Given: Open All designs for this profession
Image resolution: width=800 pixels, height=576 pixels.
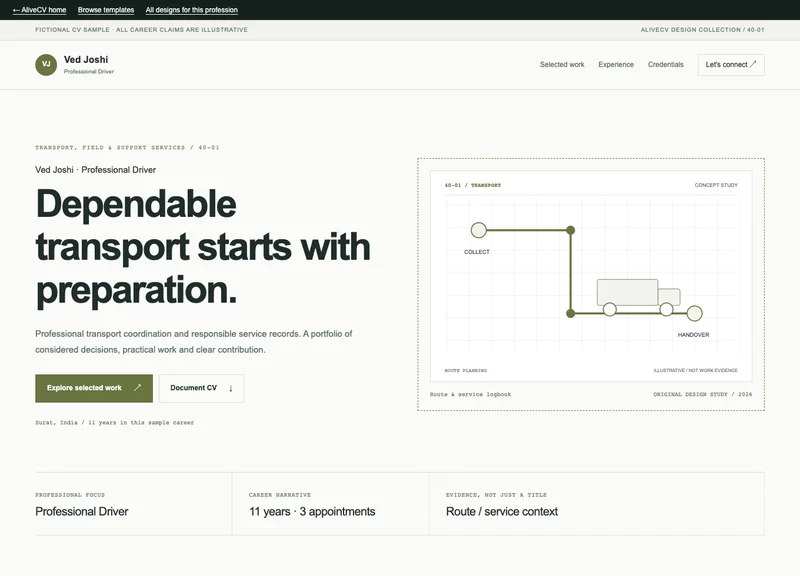Looking at the screenshot, I should (x=191, y=10).
